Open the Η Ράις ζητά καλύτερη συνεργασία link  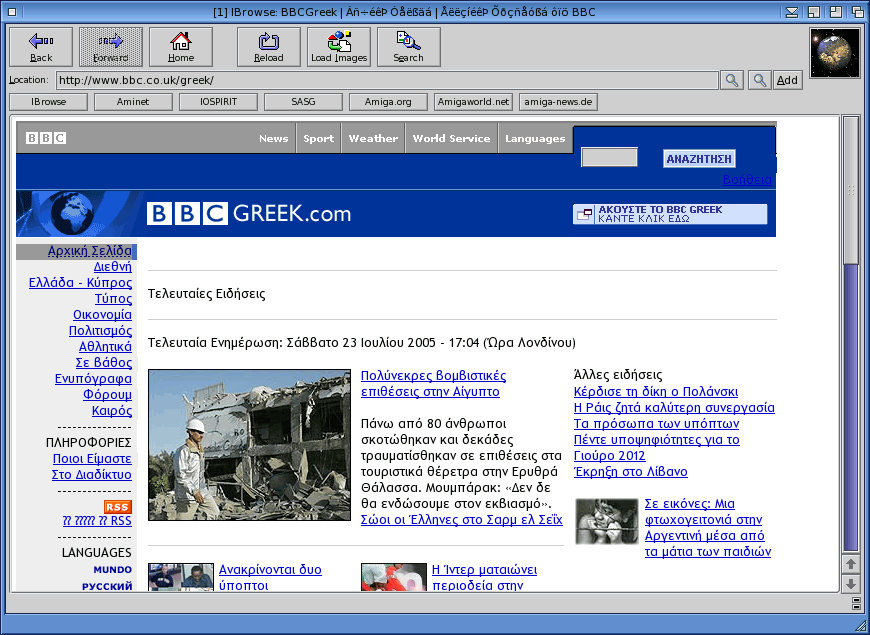(x=674, y=408)
